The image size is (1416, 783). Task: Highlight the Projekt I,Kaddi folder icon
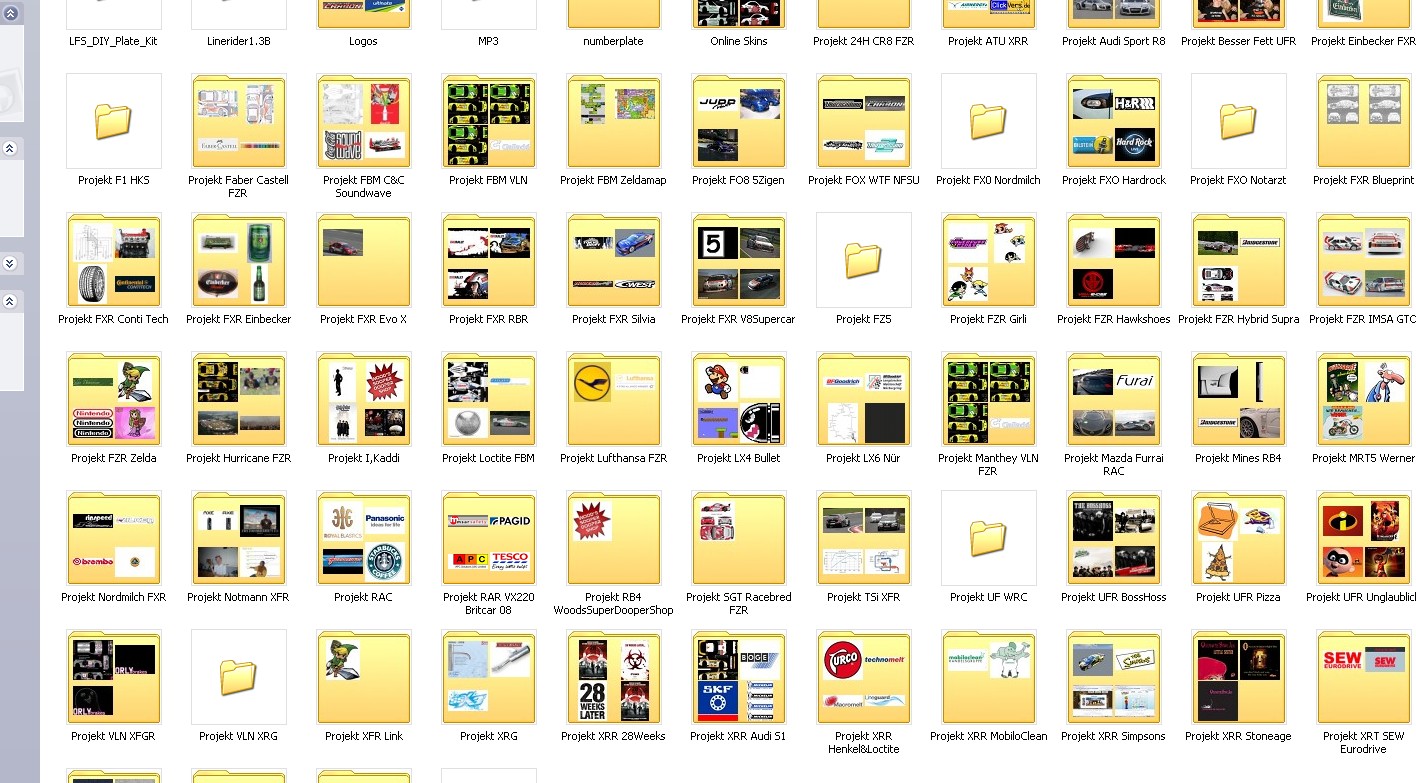pyautogui.click(x=364, y=399)
